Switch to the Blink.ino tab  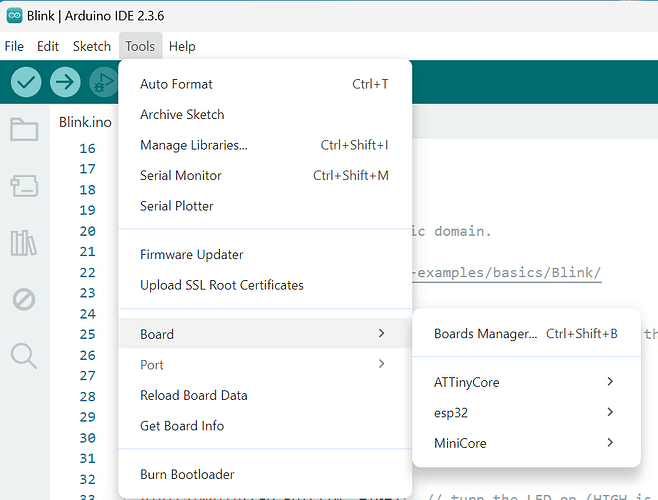coord(85,123)
